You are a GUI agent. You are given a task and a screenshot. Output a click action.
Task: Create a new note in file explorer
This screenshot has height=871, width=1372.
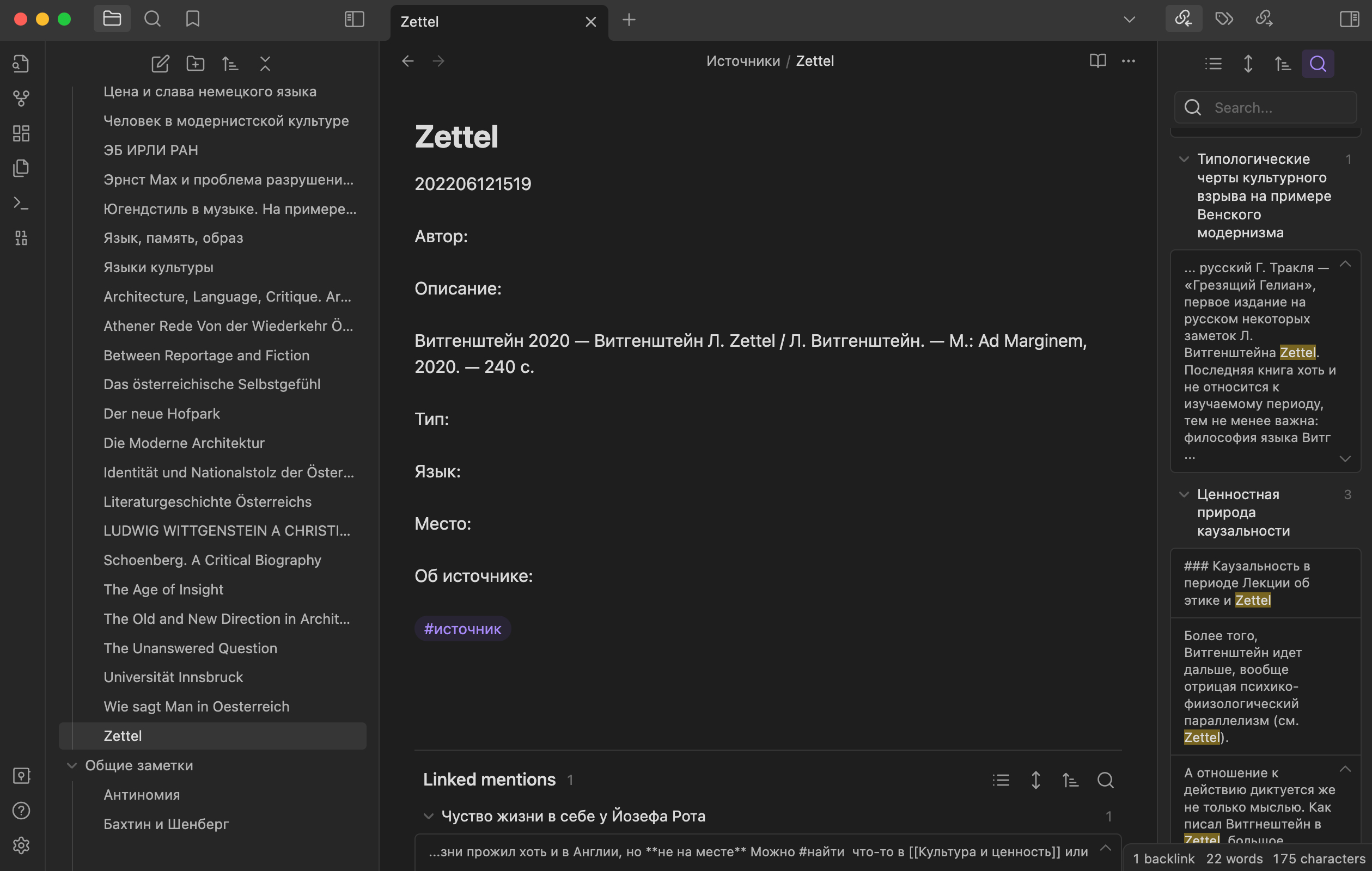pos(160,63)
